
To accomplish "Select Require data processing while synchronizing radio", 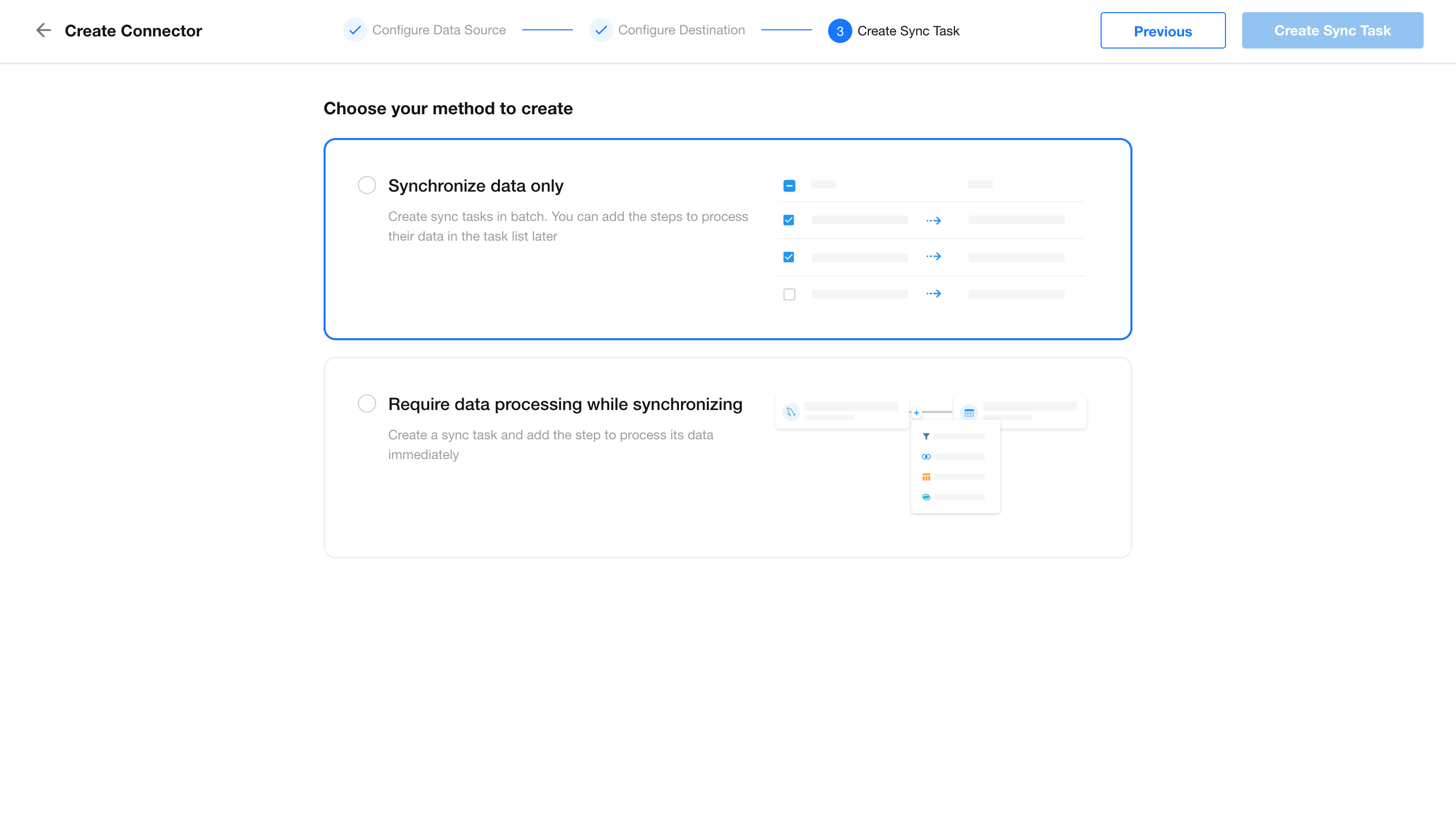I will click(x=367, y=403).
